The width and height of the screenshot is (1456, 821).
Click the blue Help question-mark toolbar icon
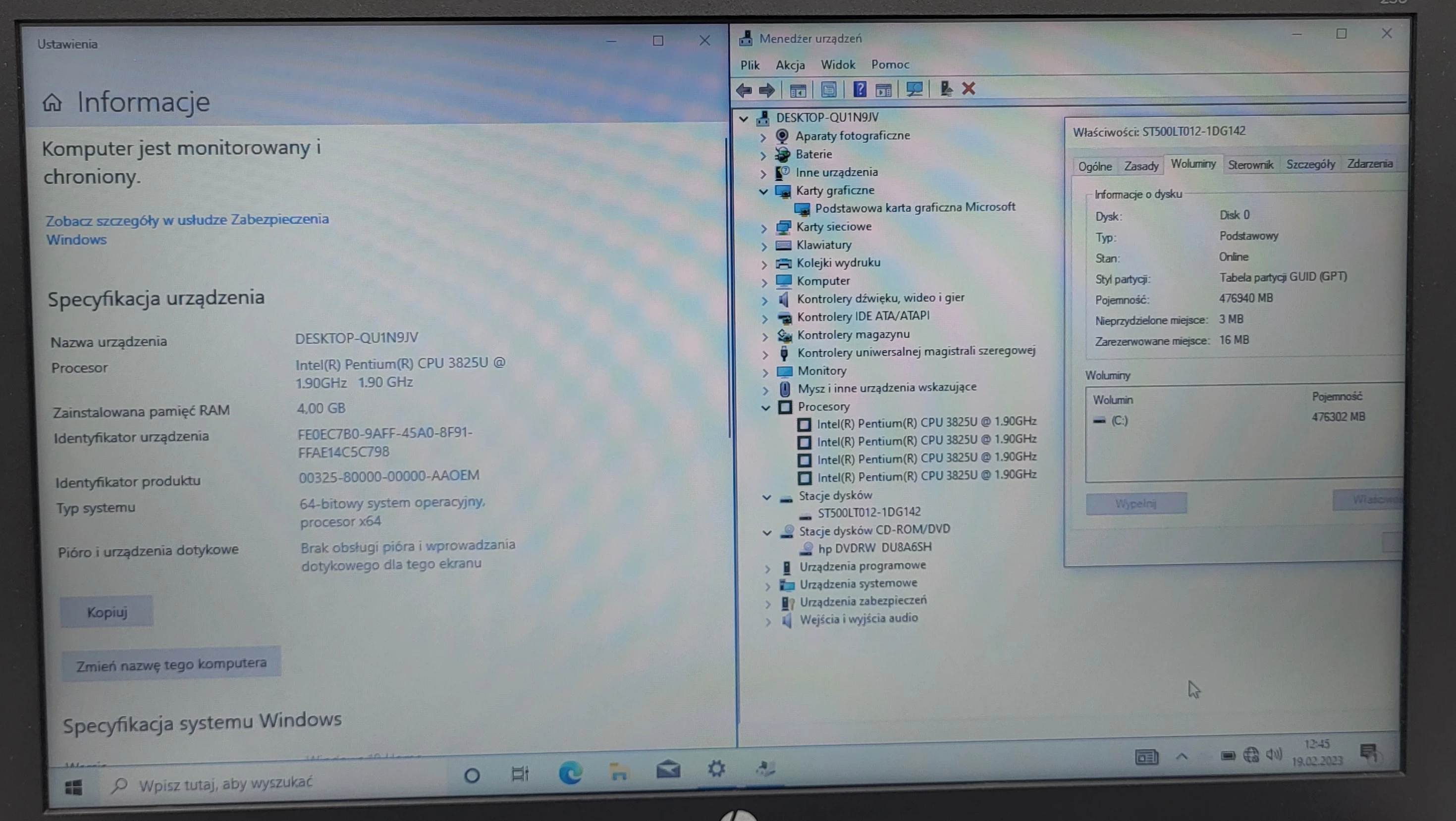[x=860, y=89]
